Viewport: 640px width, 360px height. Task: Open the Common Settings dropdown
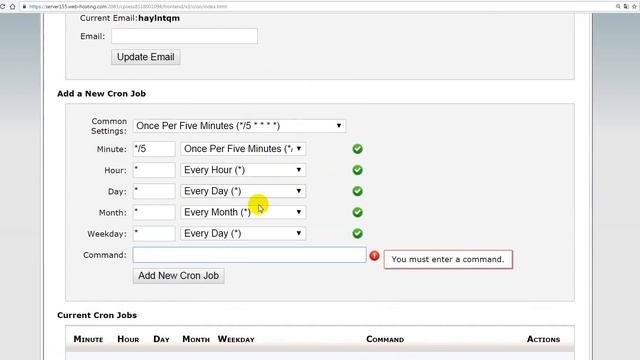point(239,126)
